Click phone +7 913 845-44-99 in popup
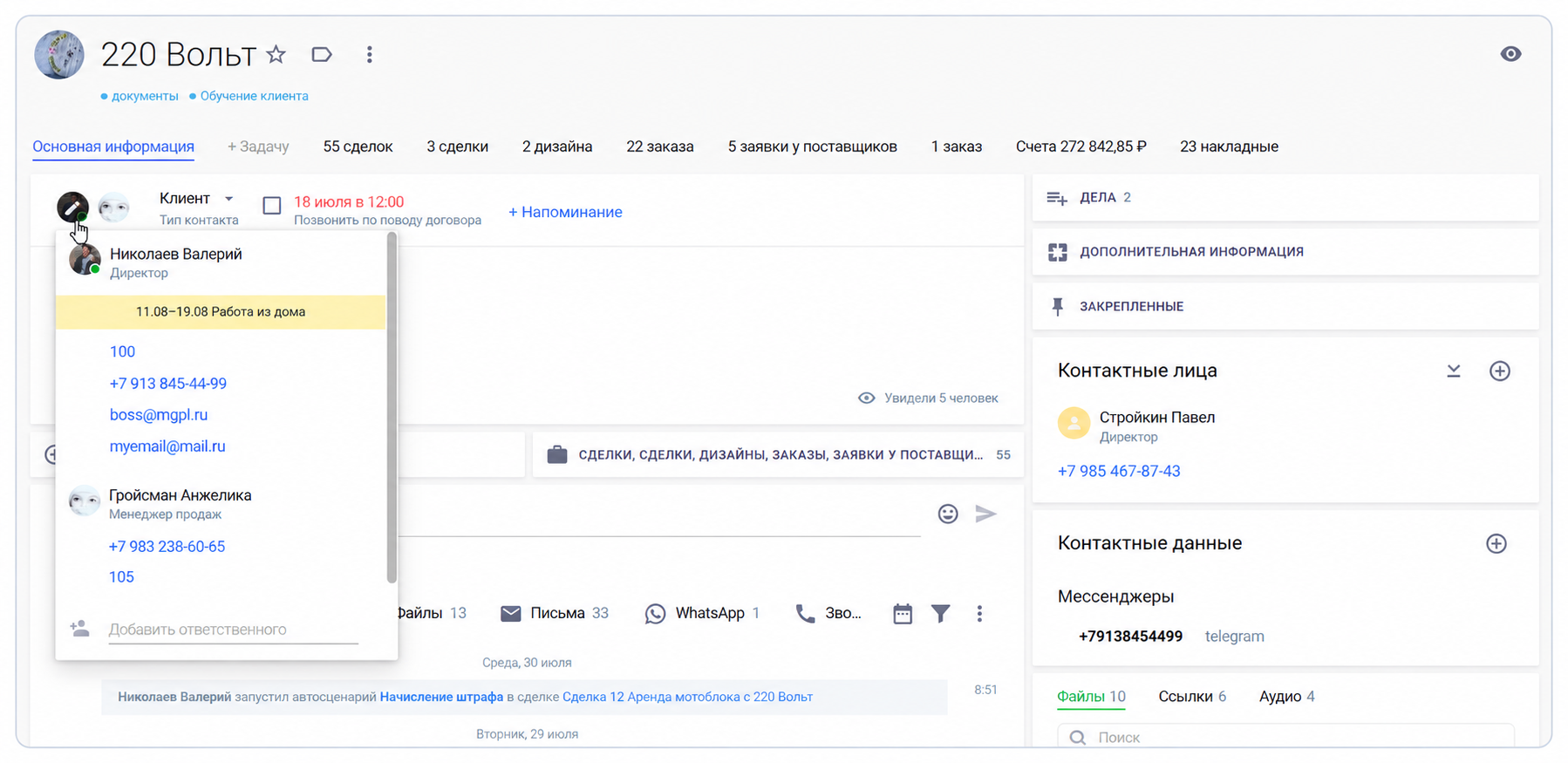The height and width of the screenshot is (763, 1568). coord(168,384)
